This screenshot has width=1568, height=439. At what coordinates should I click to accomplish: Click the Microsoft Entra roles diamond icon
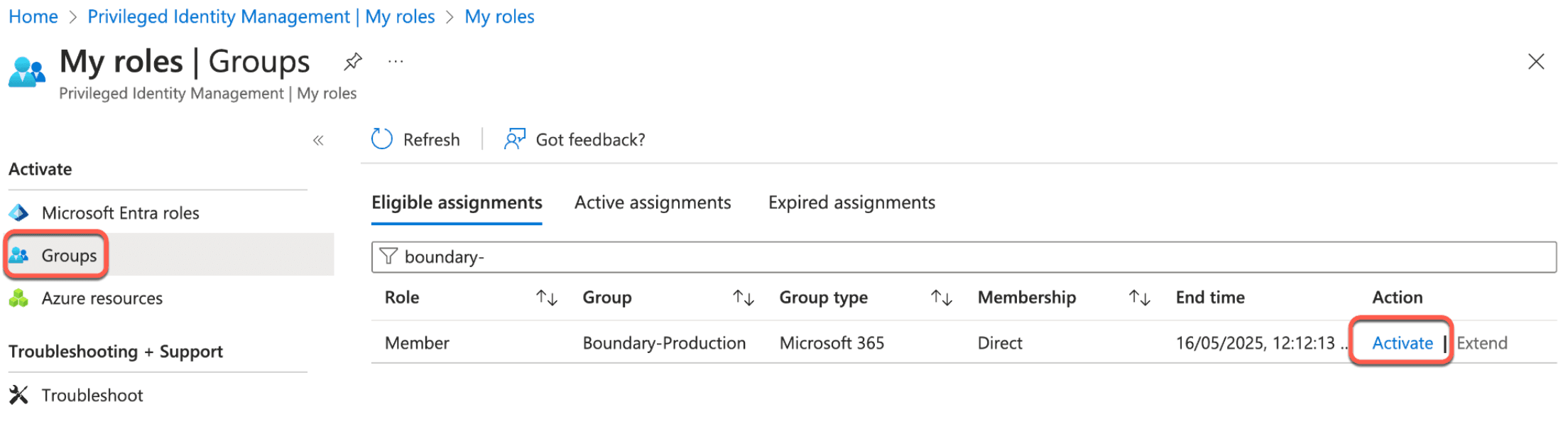click(x=19, y=213)
